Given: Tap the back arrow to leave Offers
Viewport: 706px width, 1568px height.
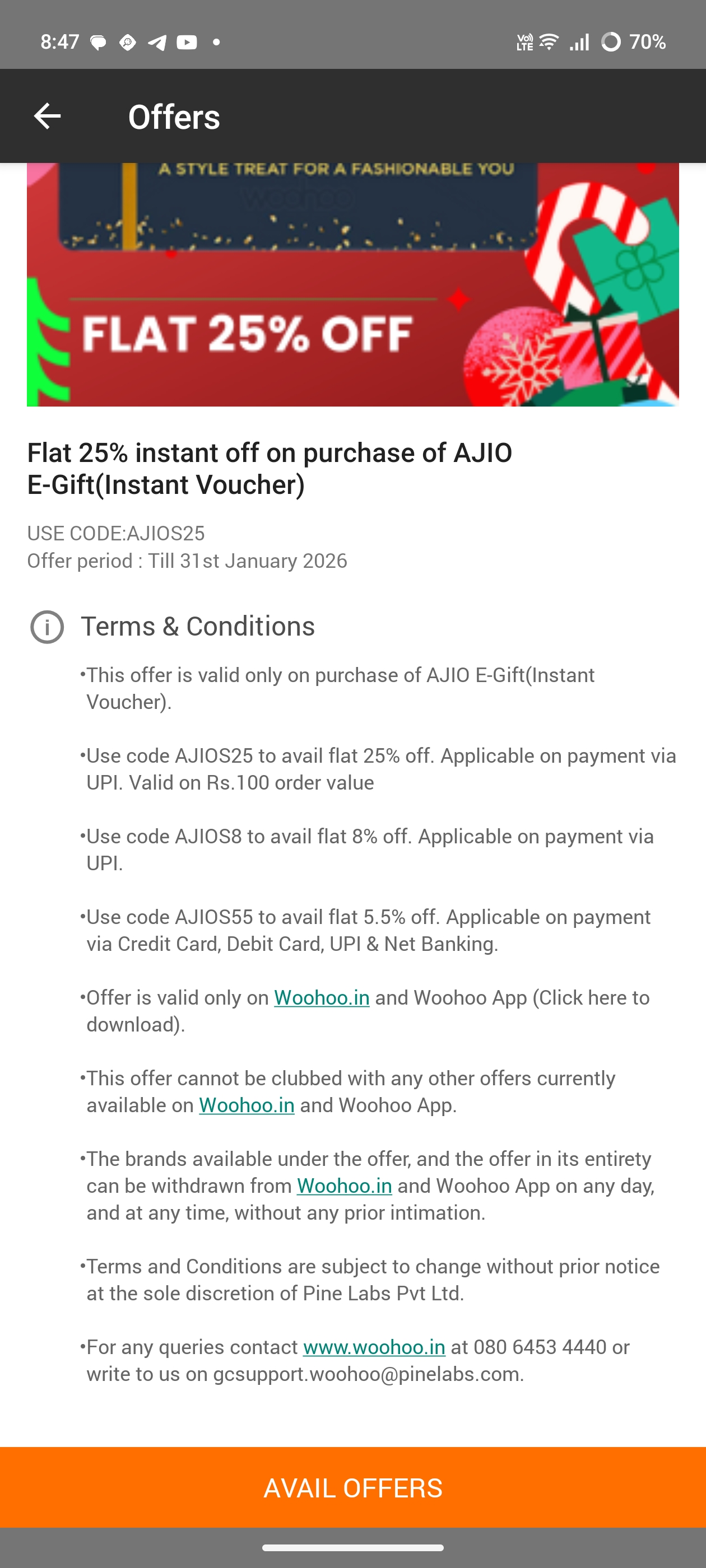Looking at the screenshot, I should click(48, 116).
